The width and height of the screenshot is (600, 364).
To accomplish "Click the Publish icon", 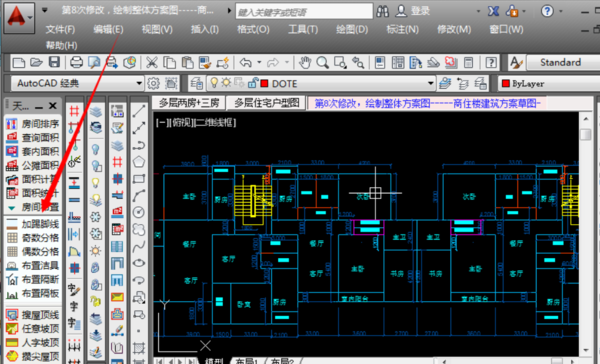I will 111,62.
